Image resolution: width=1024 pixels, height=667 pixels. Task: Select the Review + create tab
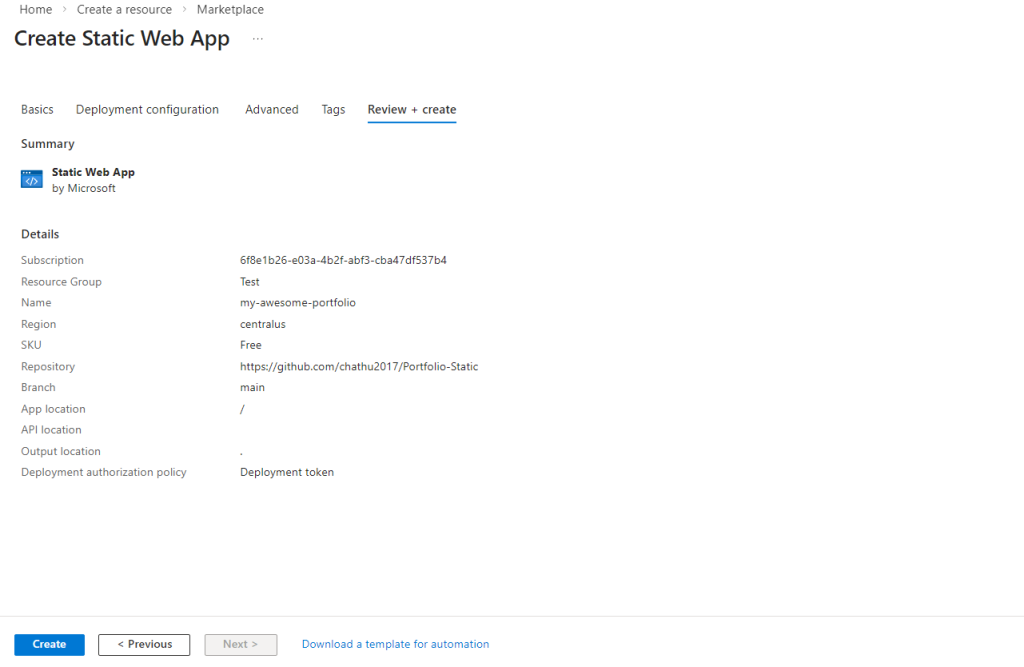click(x=411, y=110)
